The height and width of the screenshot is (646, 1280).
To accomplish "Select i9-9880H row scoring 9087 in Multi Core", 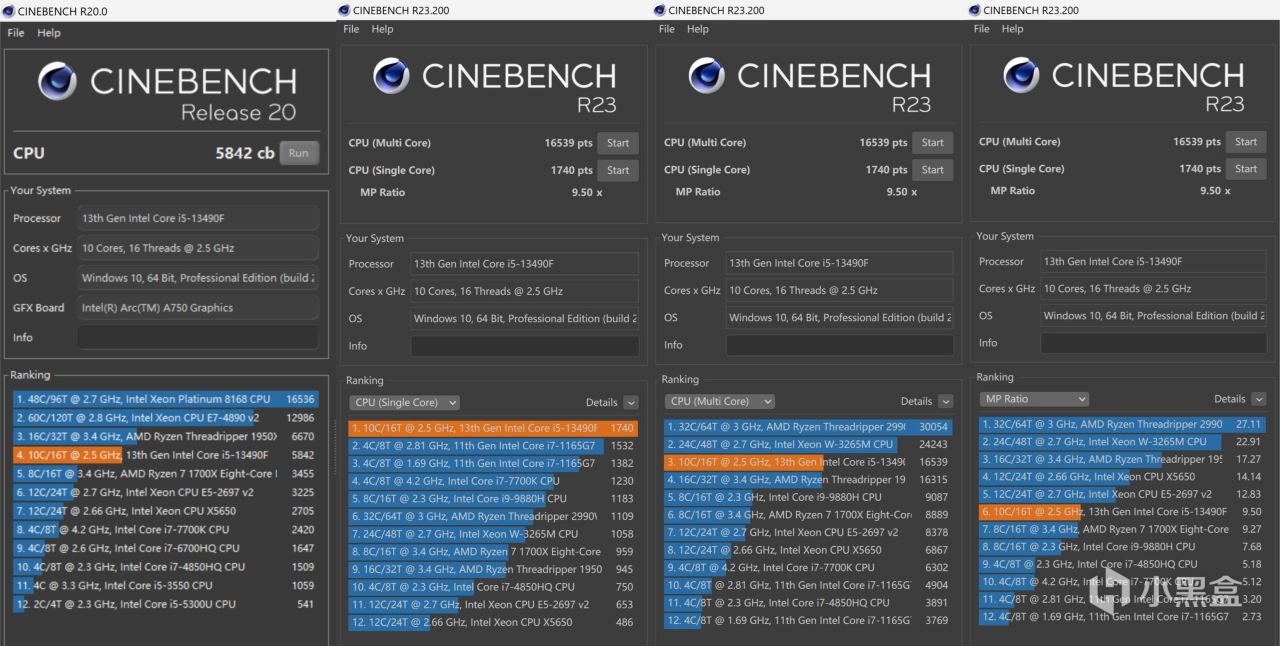I will click(x=808, y=497).
